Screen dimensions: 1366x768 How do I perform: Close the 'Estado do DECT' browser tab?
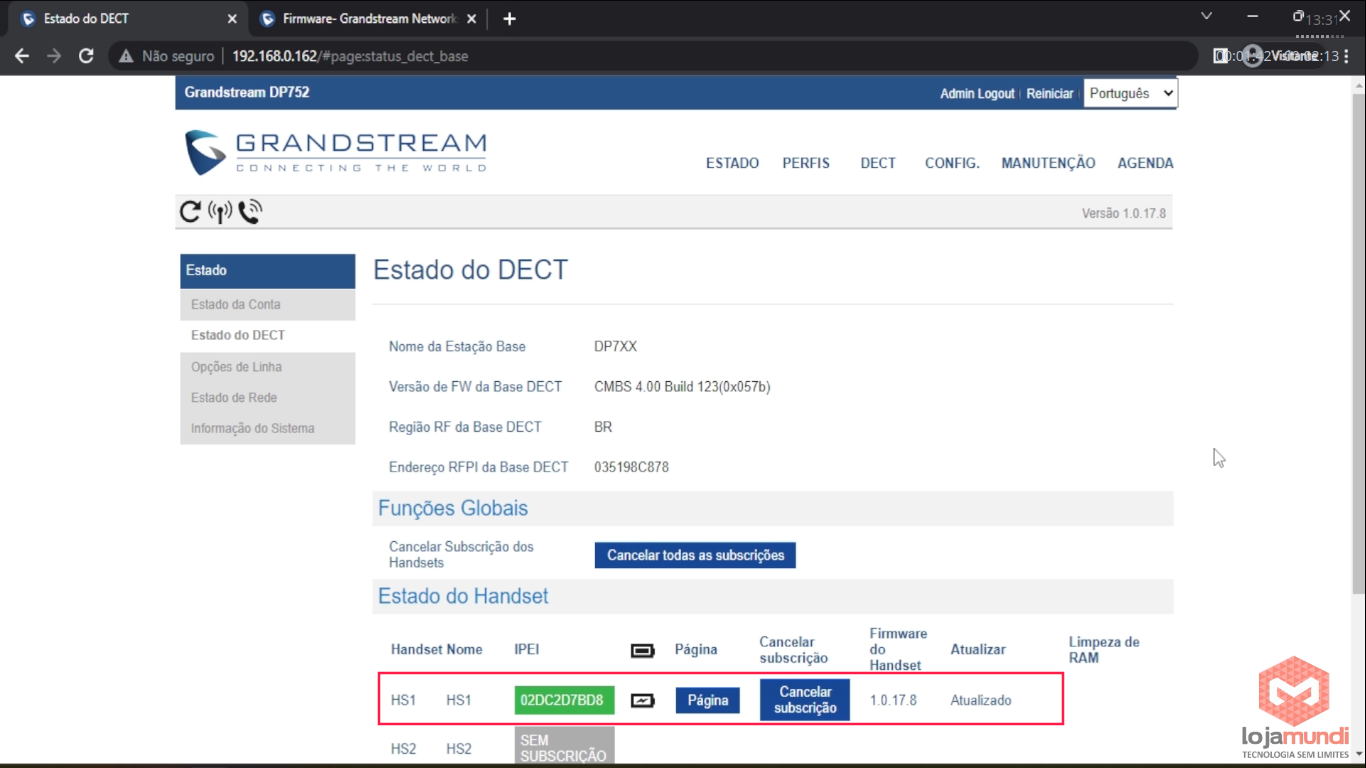232,18
